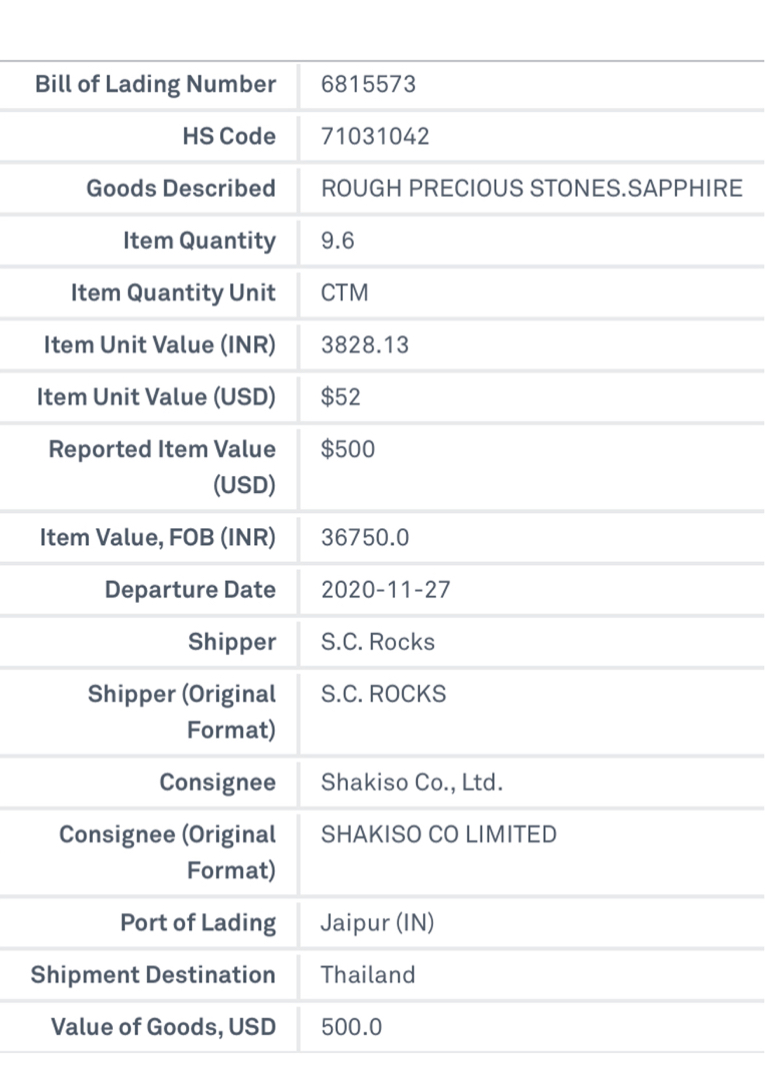The width and height of the screenshot is (765, 1079).
Task: Click the Bill of Lading Number label
Action: pyautogui.click(x=155, y=85)
